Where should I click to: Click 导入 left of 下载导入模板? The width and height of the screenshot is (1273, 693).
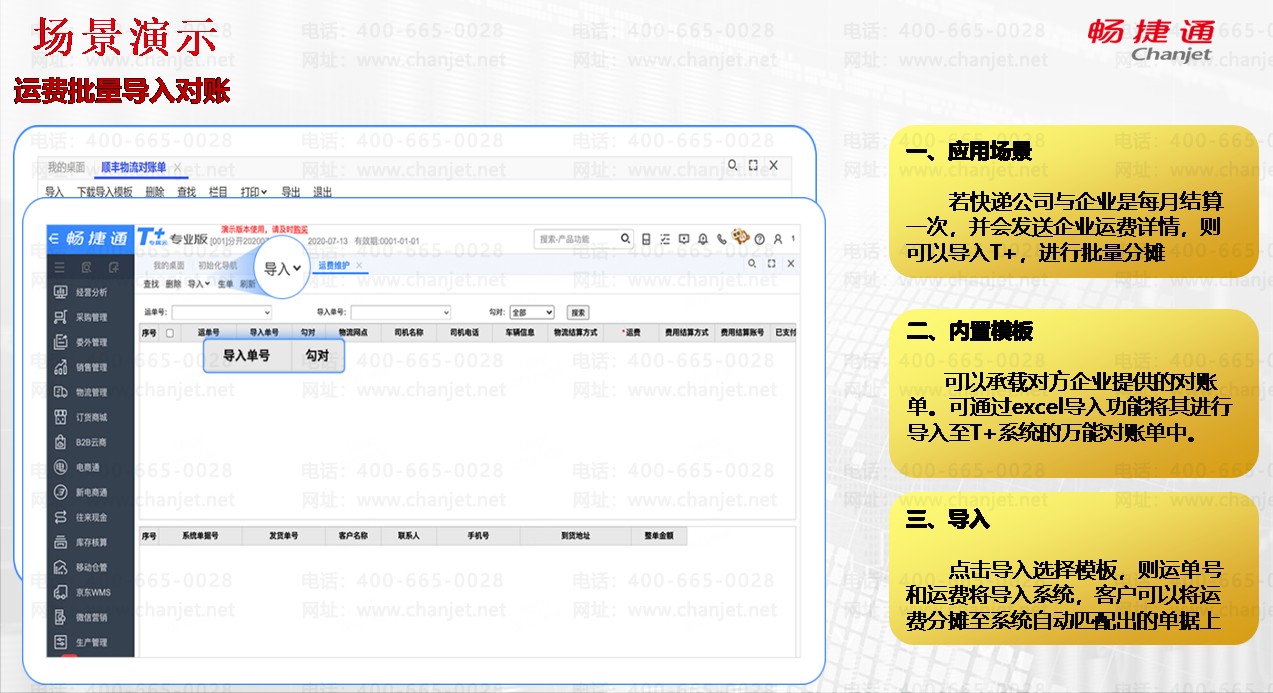click(x=54, y=192)
